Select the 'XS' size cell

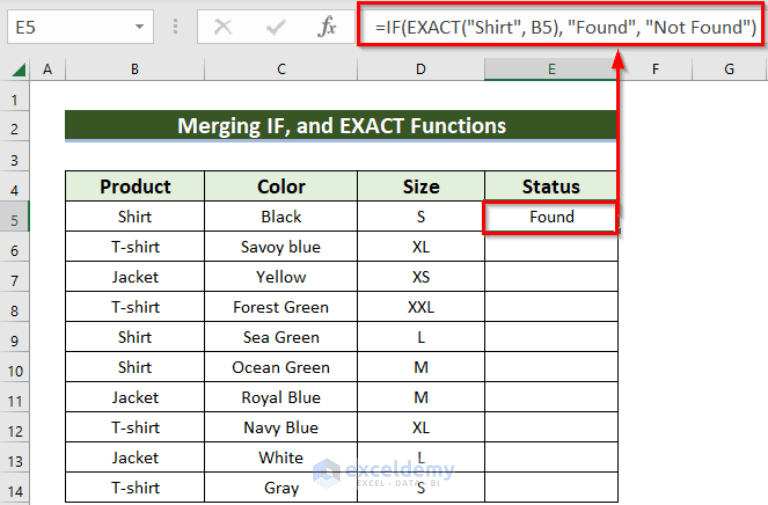tap(421, 277)
